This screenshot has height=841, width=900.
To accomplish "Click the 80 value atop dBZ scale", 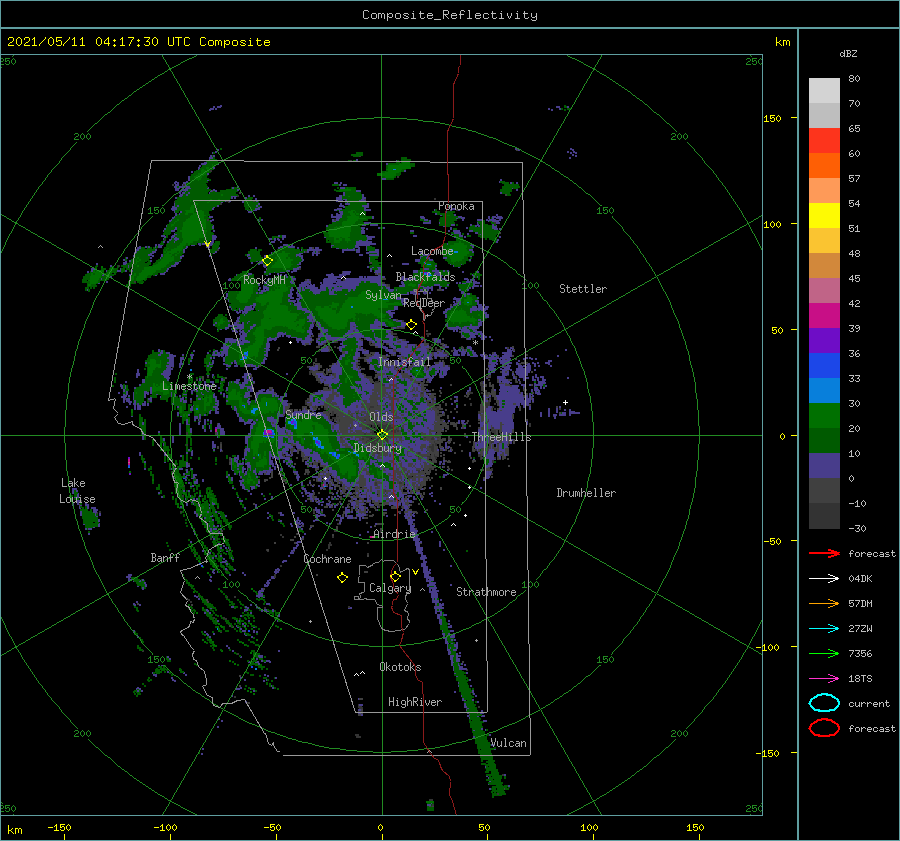I will [854, 78].
